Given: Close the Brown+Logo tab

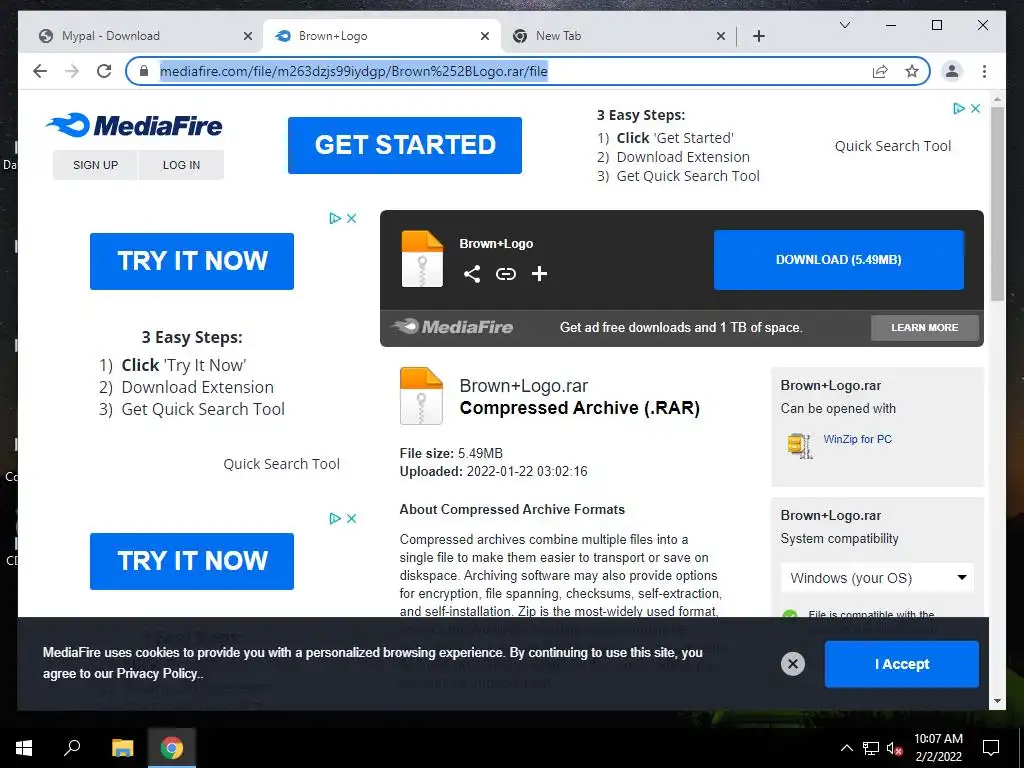Looking at the screenshot, I should click(x=485, y=36).
